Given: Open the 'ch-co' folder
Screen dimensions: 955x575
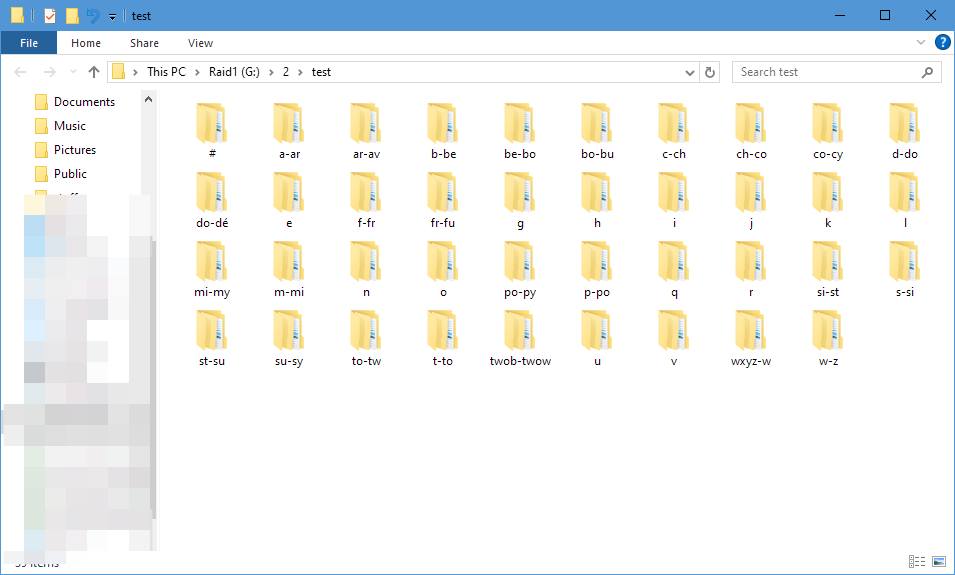Looking at the screenshot, I should 751,131.
